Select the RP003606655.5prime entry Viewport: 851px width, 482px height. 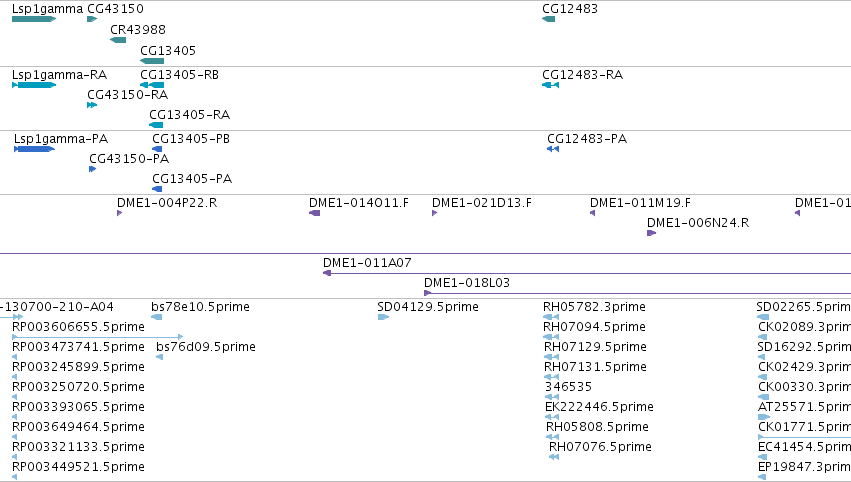pos(78,326)
